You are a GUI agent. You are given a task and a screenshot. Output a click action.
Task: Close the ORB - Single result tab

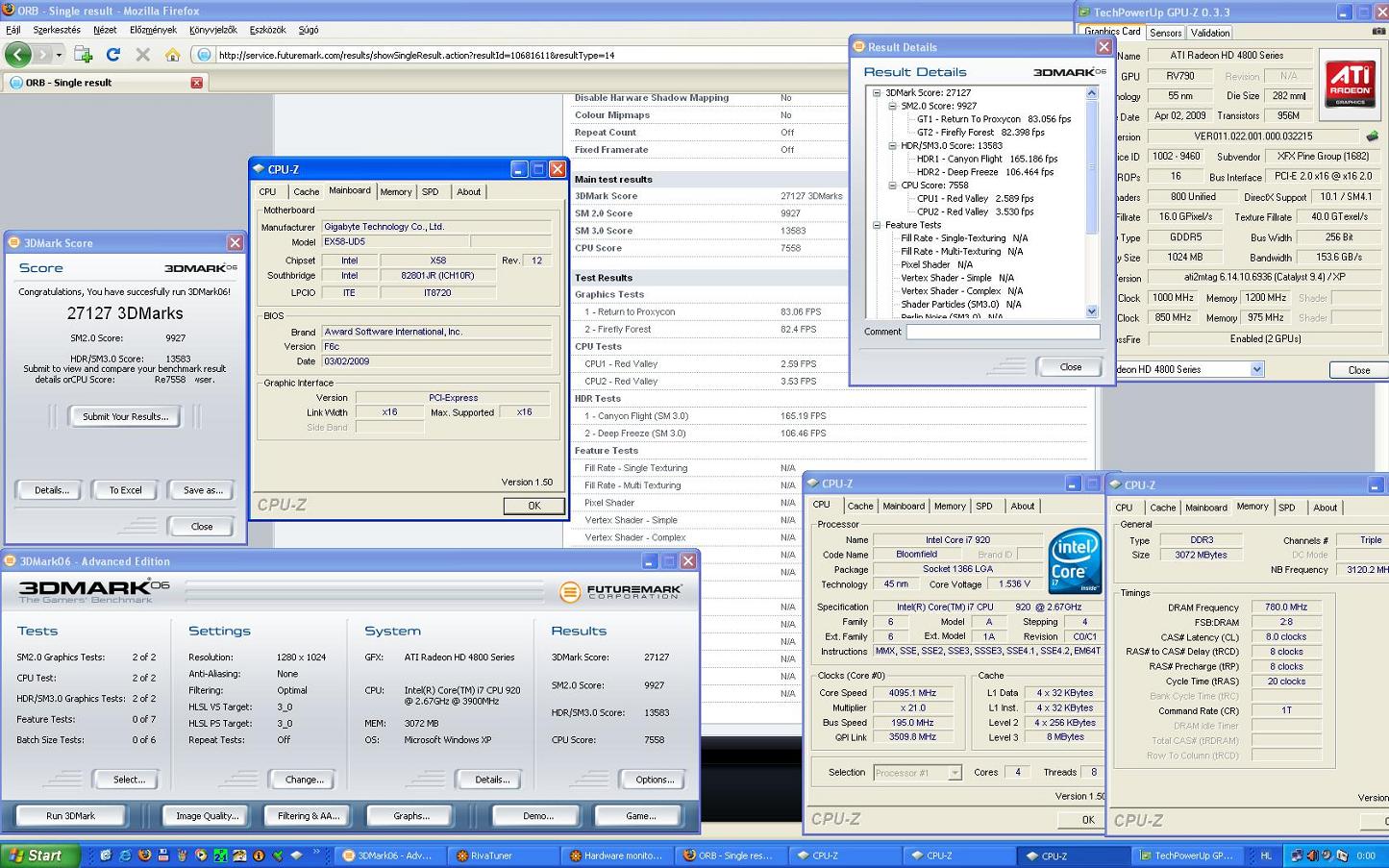(196, 83)
